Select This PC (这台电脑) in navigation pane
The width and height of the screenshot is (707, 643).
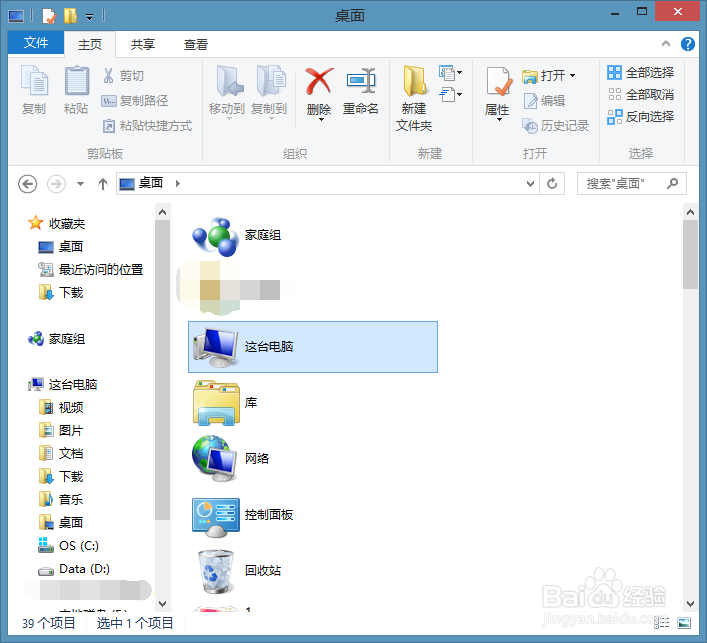point(63,385)
